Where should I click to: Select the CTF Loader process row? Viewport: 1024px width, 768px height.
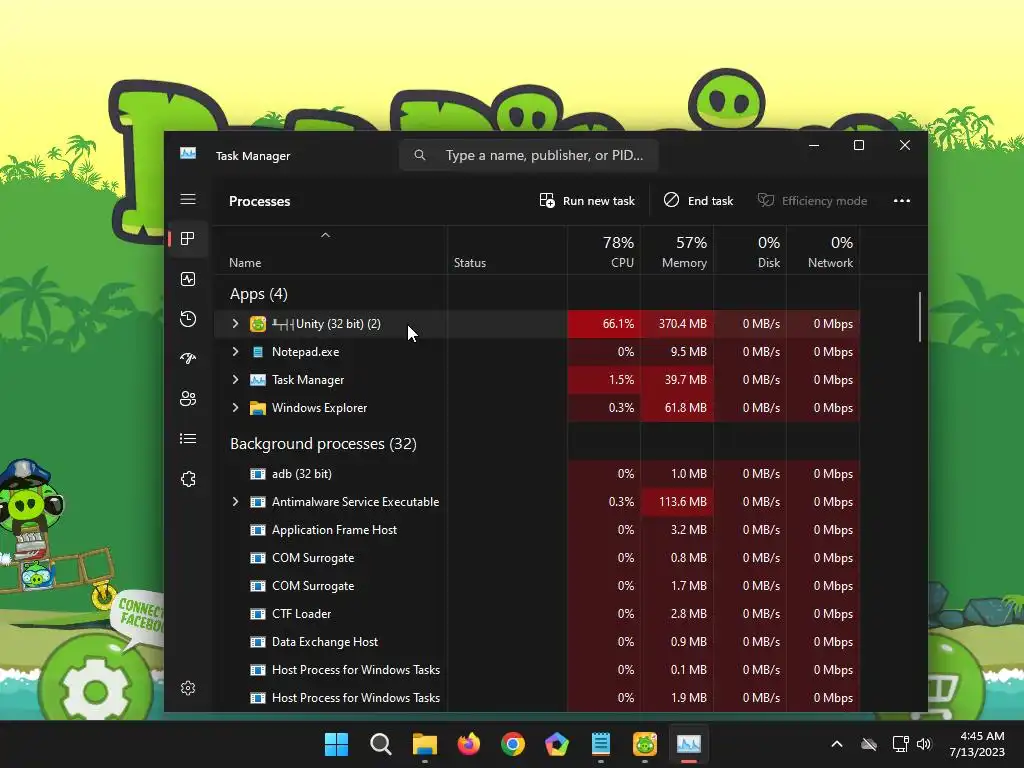tap(537, 614)
